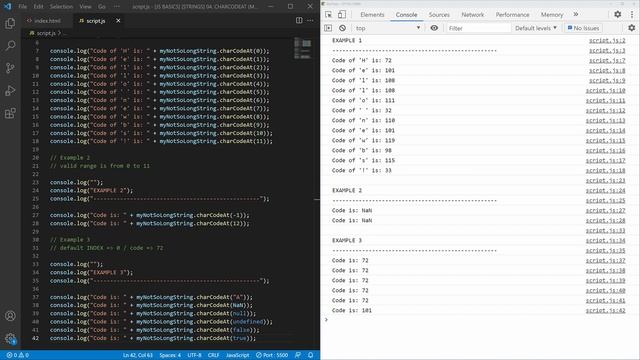This screenshot has height=360, width=640.
Task: Split the editor to the right
Action: click(x=299, y=20)
